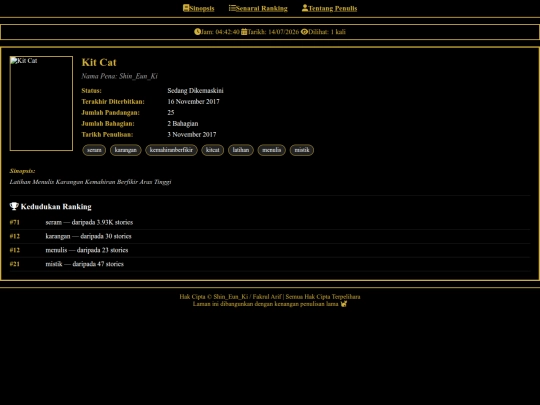Select the kitcat tag
The height and width of the screenshot is (405, 540).
click(x=212, y=150)
